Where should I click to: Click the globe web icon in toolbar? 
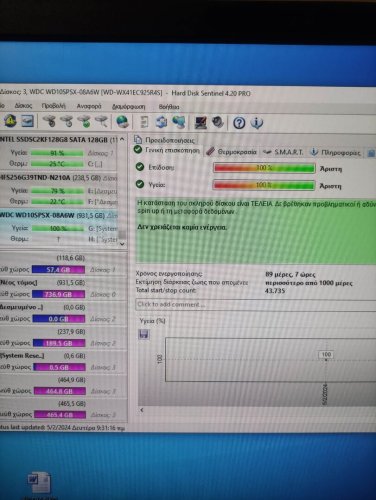(x=122, y=122)
